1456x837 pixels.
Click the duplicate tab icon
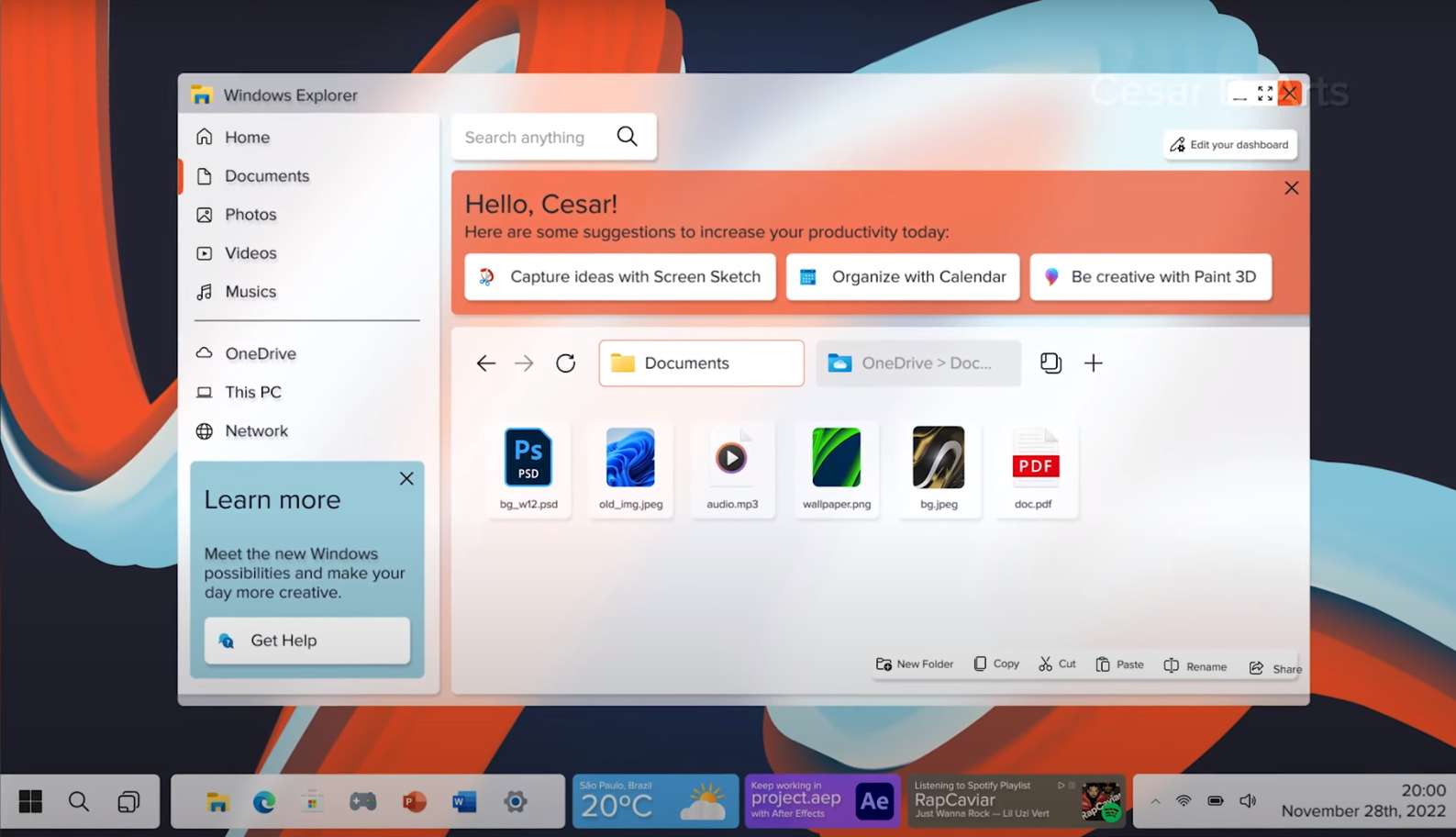(1050, 363)
